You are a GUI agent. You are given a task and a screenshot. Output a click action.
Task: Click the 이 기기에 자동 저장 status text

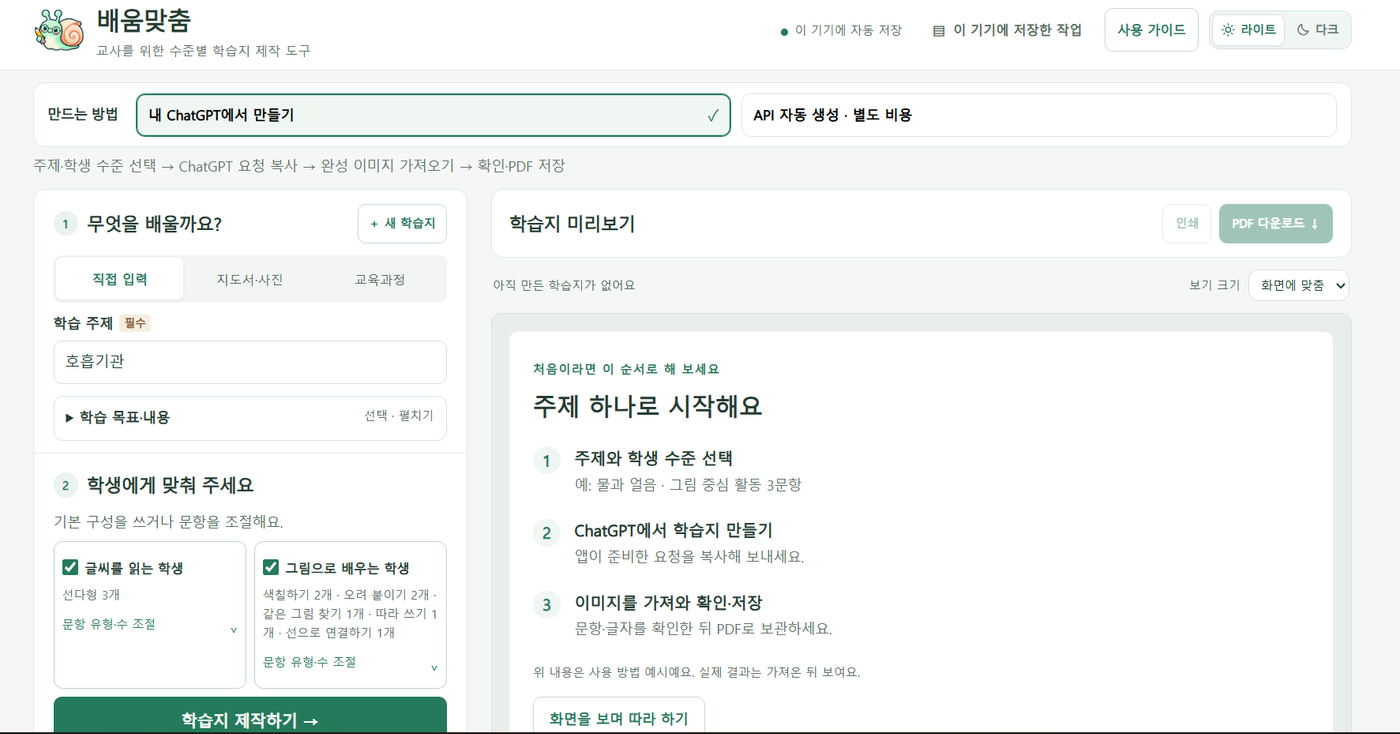pyautogui.click(x=848, y=31)
